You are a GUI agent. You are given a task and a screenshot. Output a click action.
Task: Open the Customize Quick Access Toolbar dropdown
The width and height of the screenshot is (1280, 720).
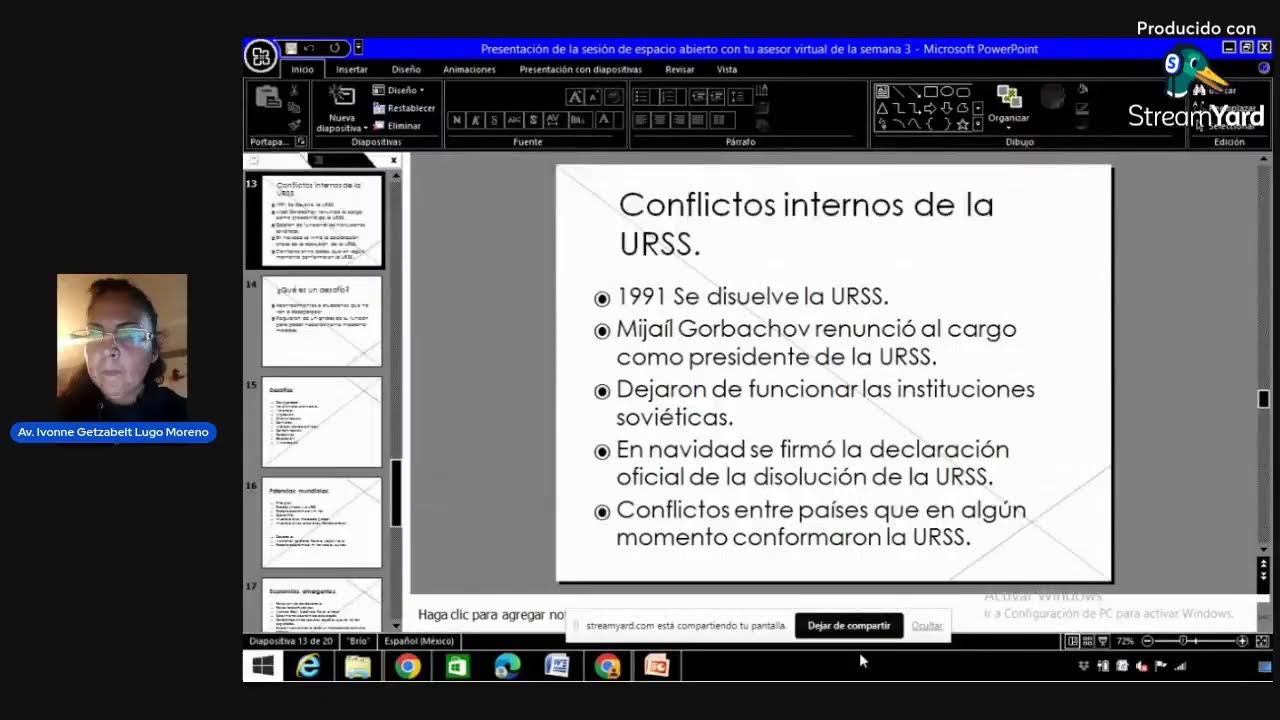click(358, 48)
